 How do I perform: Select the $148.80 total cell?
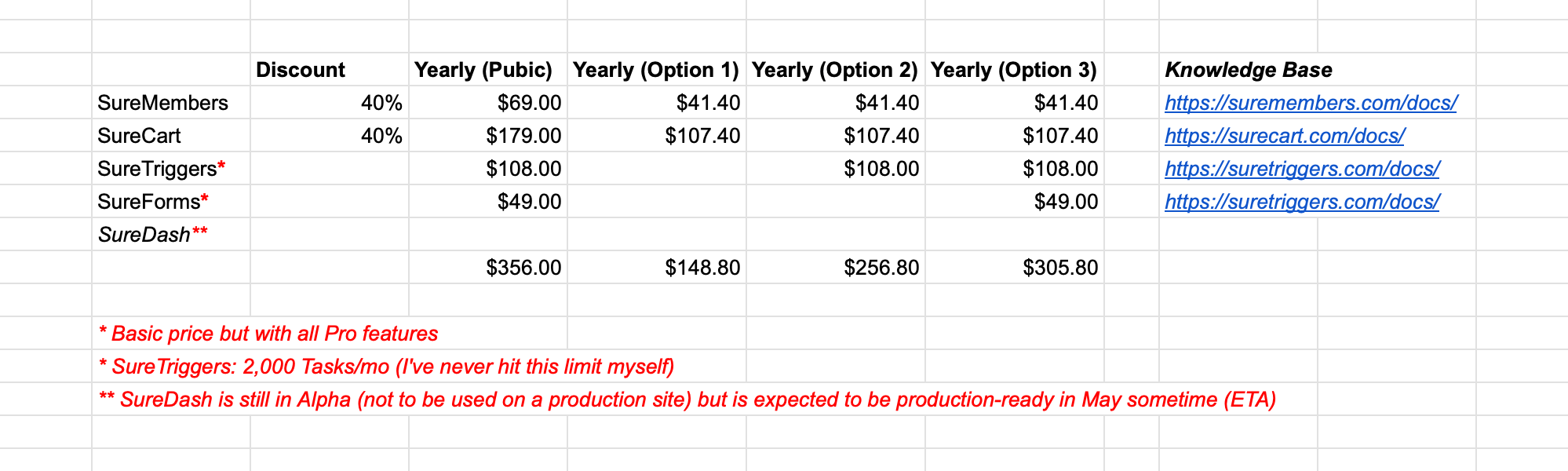click(702, 268)
